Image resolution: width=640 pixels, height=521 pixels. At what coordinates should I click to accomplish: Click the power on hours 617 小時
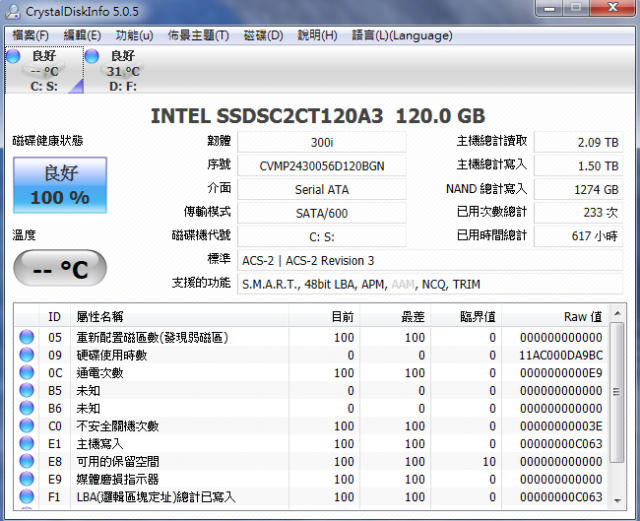point(578,237)
